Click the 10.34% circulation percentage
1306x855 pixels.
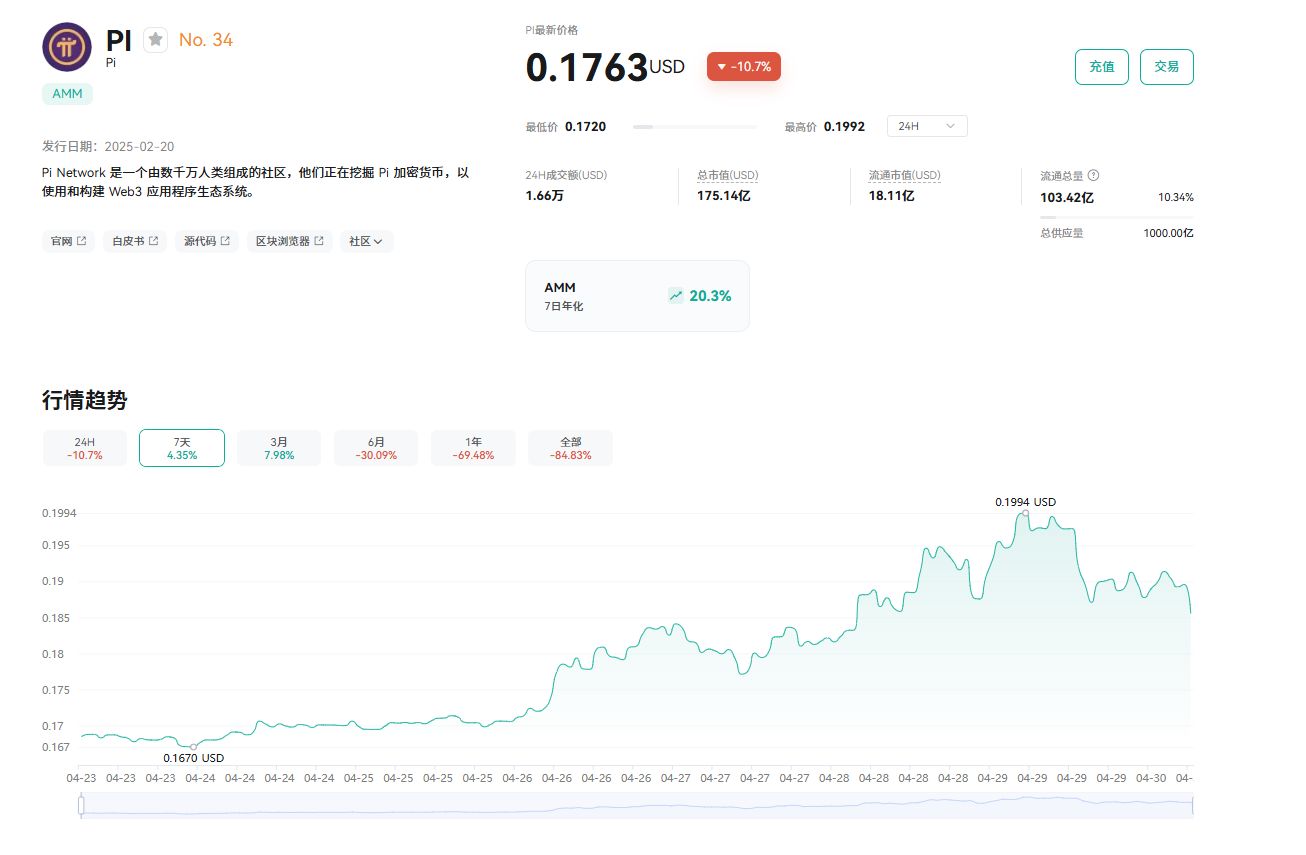coord(1176,198)
